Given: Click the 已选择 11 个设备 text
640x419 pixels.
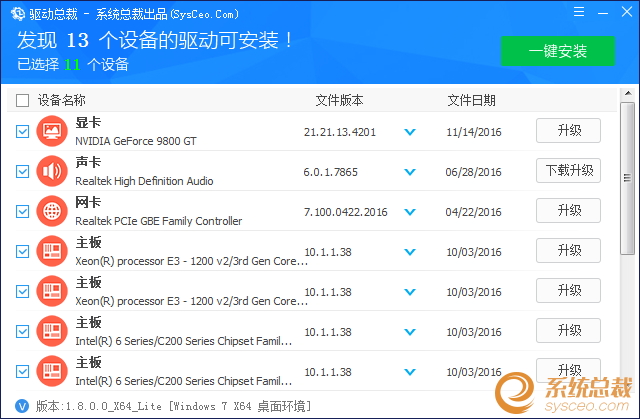Looking at the screenshot, I should click(73, 64).
